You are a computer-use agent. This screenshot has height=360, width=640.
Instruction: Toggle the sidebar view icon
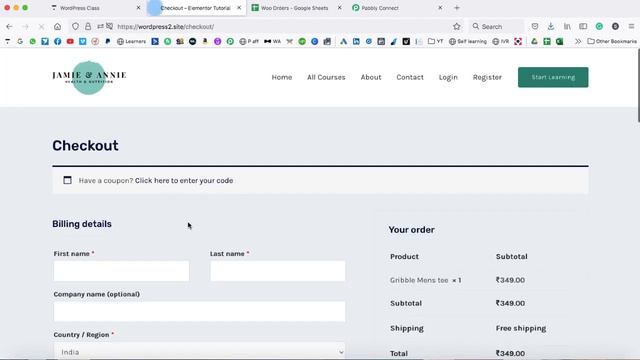click(583, 27)
